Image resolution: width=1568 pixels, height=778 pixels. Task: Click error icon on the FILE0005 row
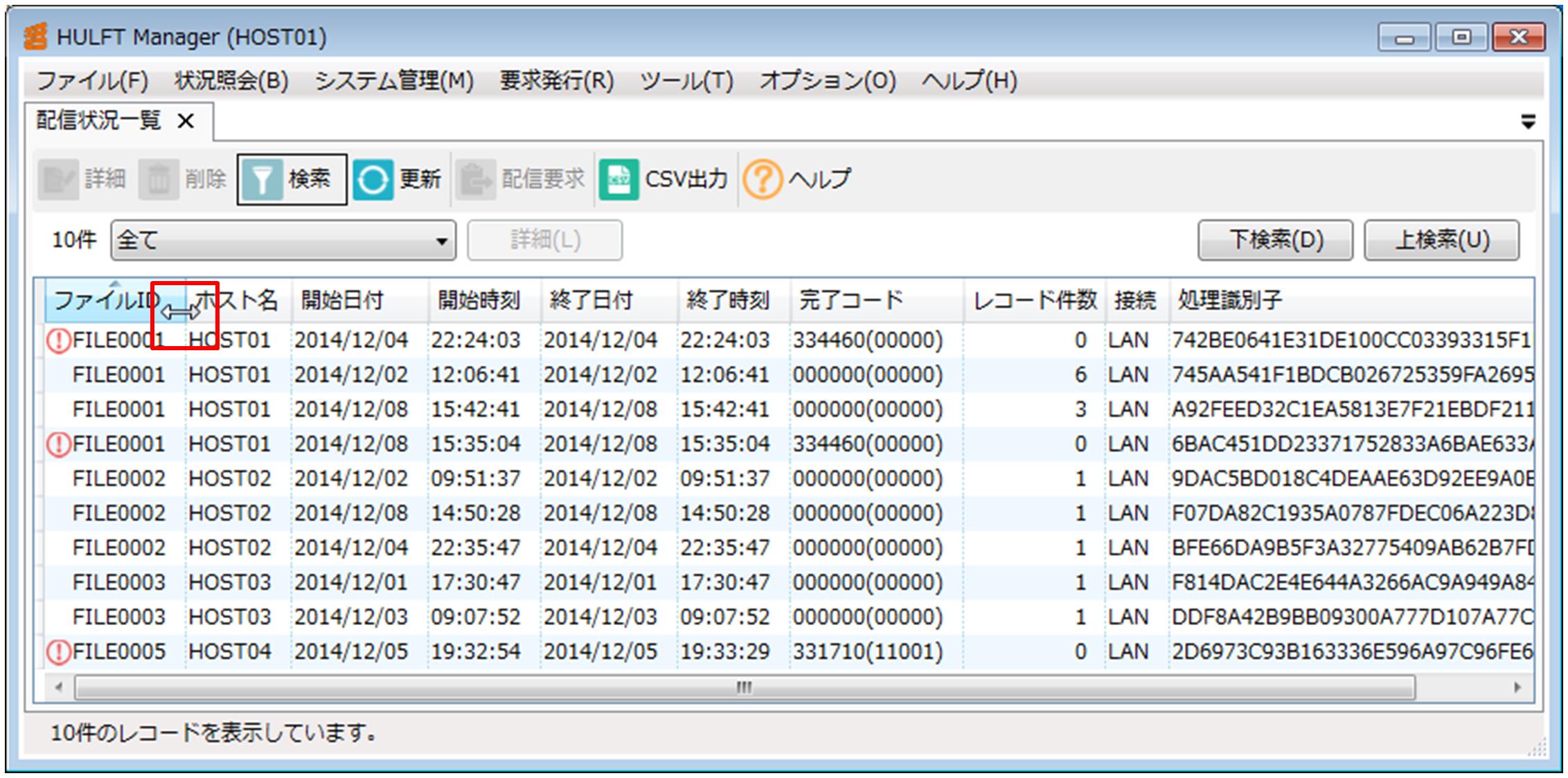coord(59,651)
